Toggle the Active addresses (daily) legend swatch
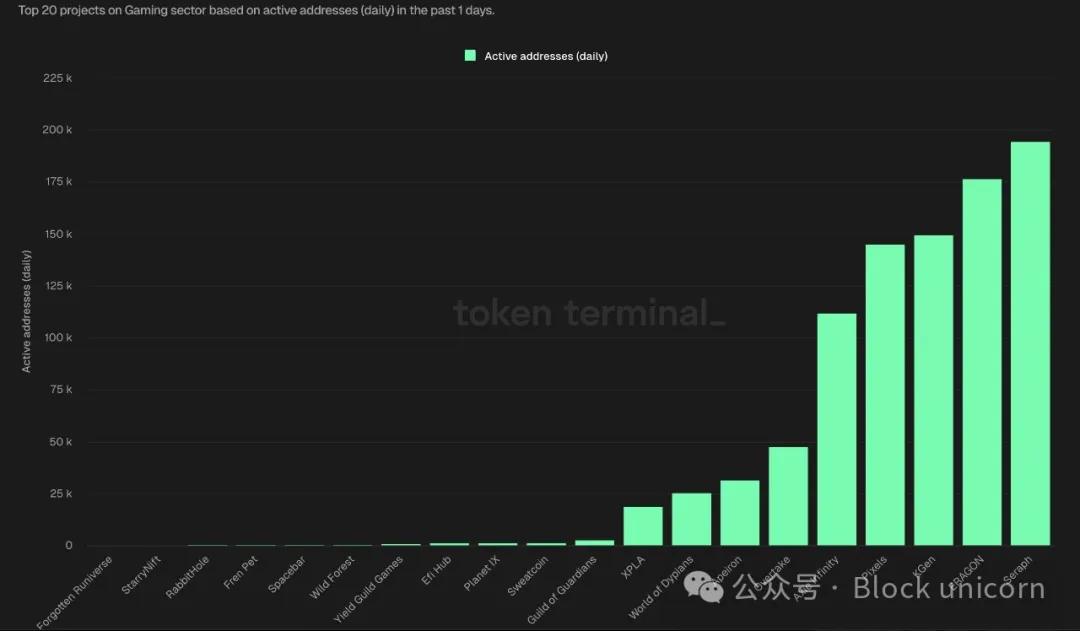Screen dimensions: 1080x631 (470, 56)
